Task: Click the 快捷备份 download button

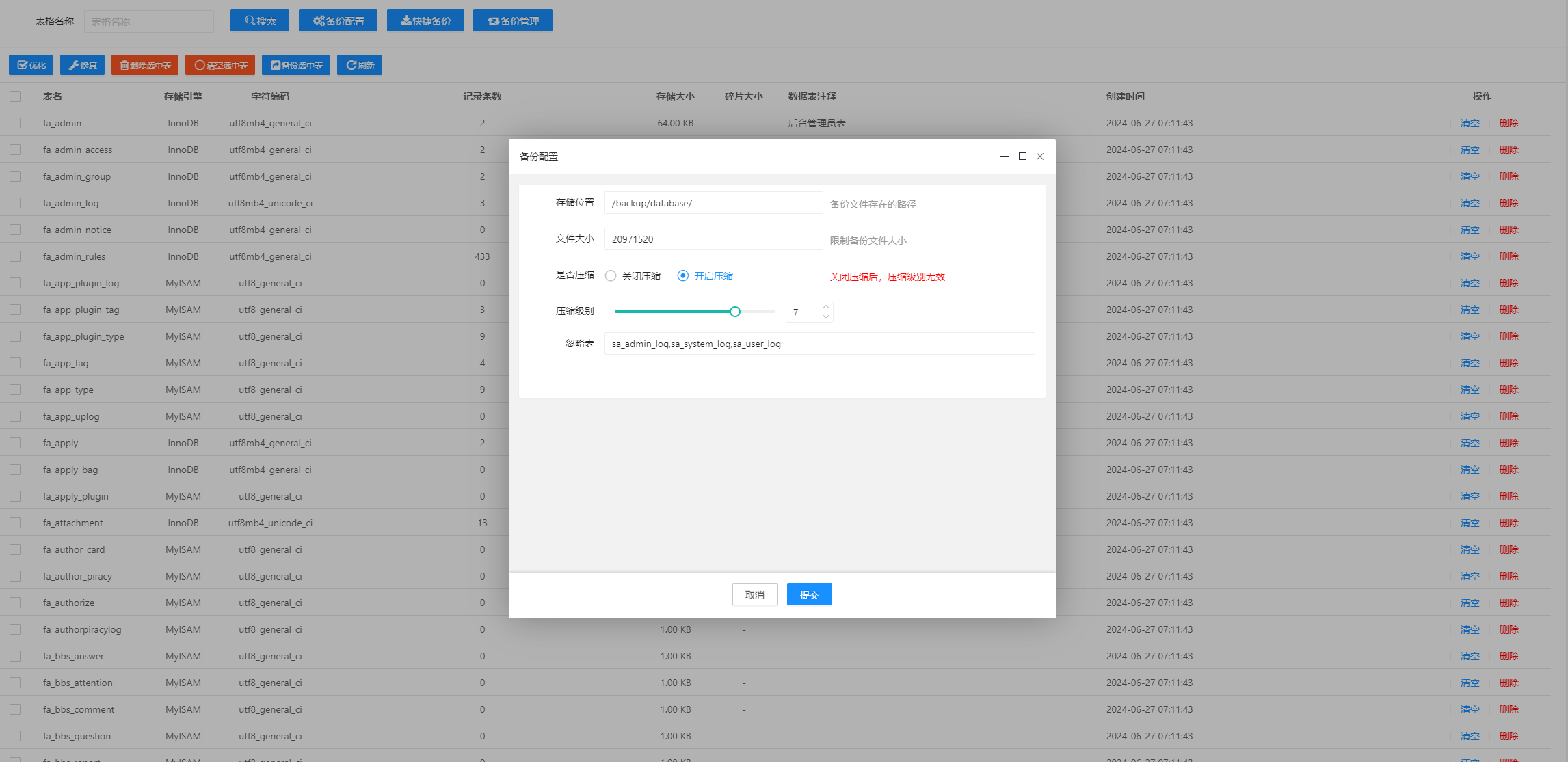Action: (x=425, y=21)
